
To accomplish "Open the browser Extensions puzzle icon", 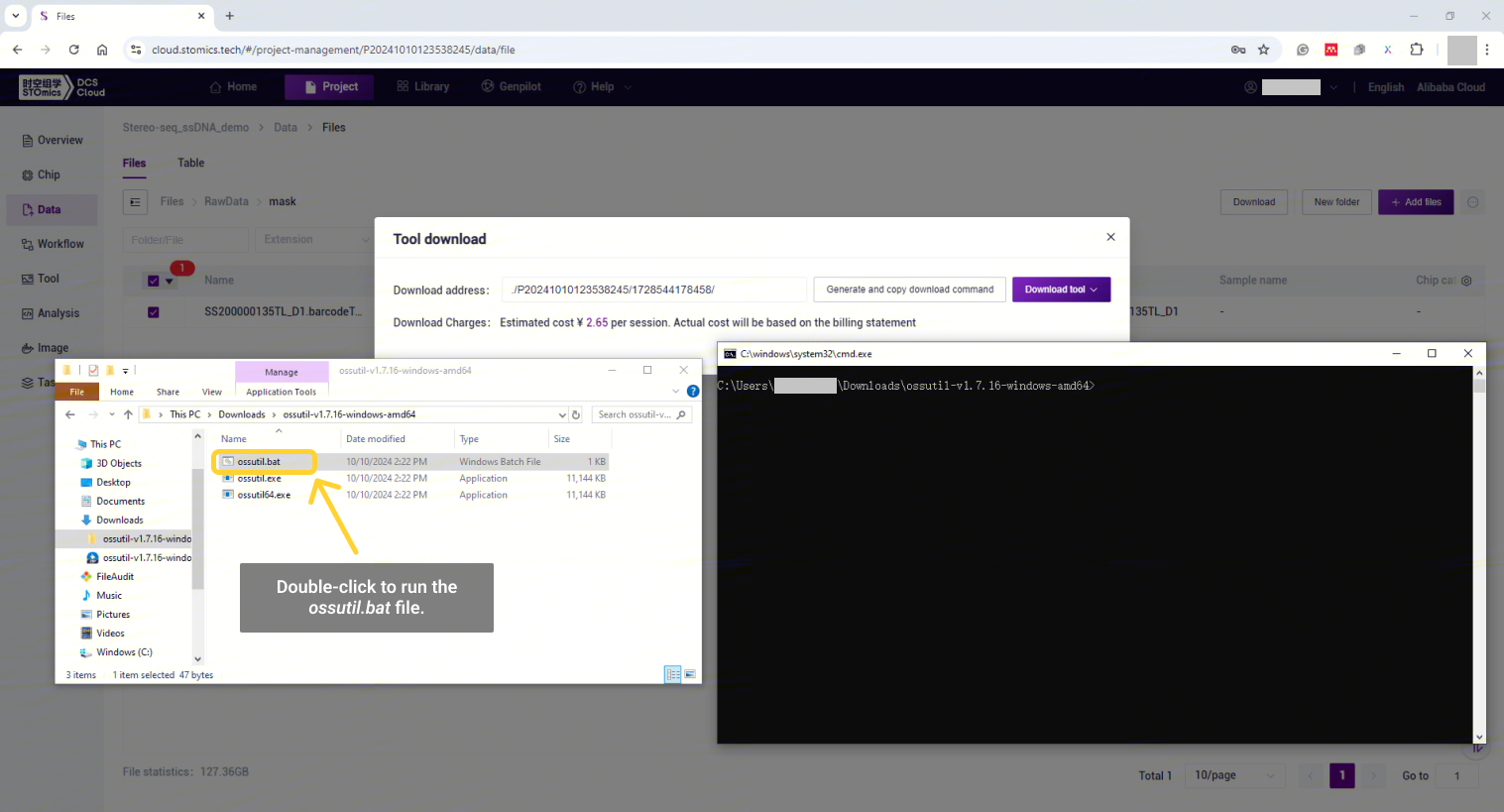I will [x=1416, y=50].
